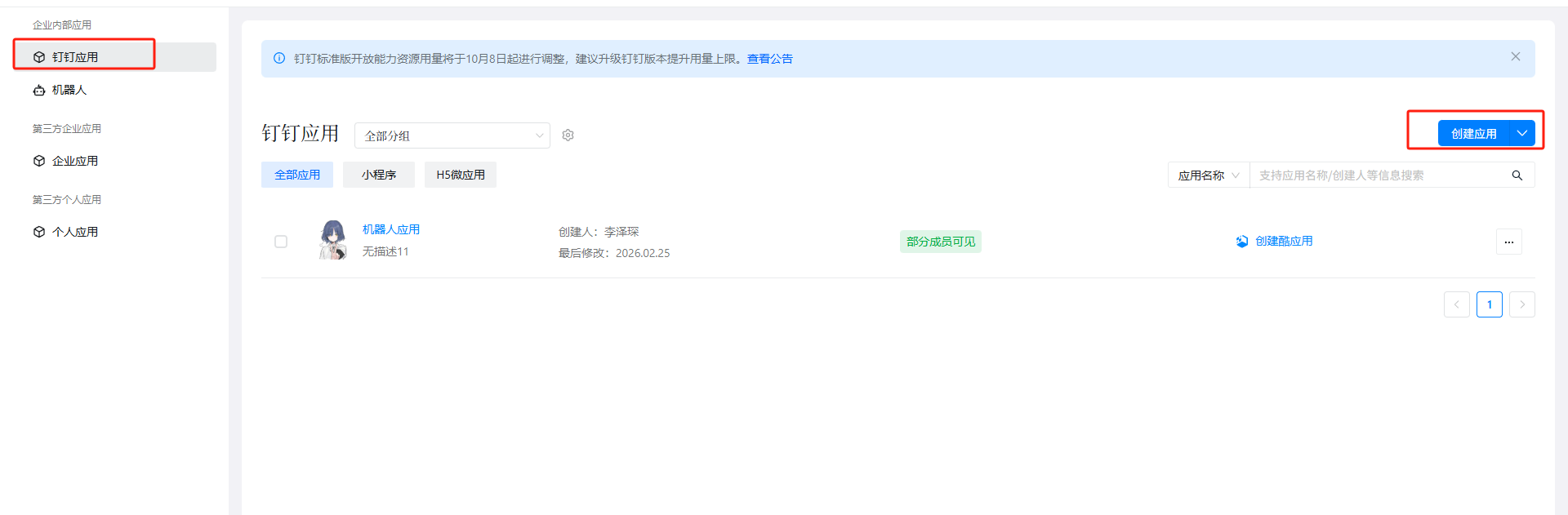Screen dimensions: 1568x515
Task: Expand the 全部分组 group dropdown
Action: [x=452, y=135]
